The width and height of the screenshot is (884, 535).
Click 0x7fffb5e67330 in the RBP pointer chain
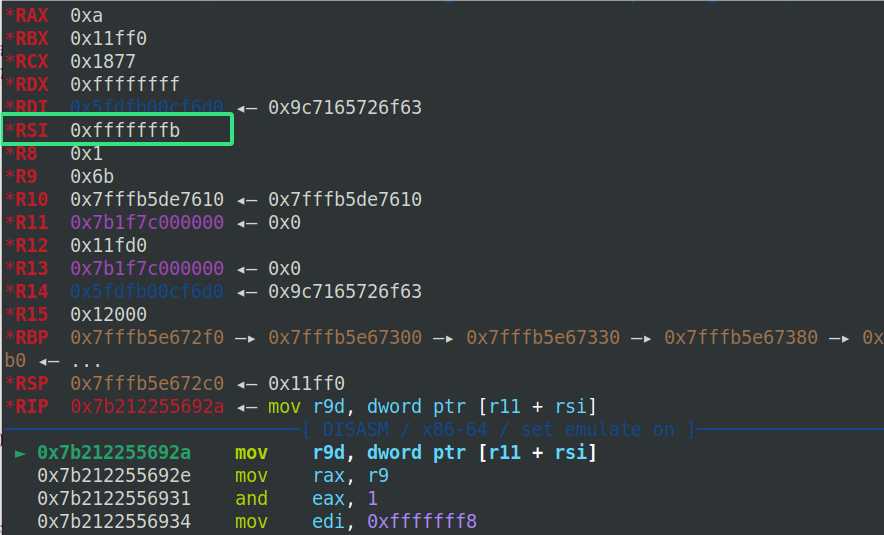pyautogui.click(x=543, y=338)
